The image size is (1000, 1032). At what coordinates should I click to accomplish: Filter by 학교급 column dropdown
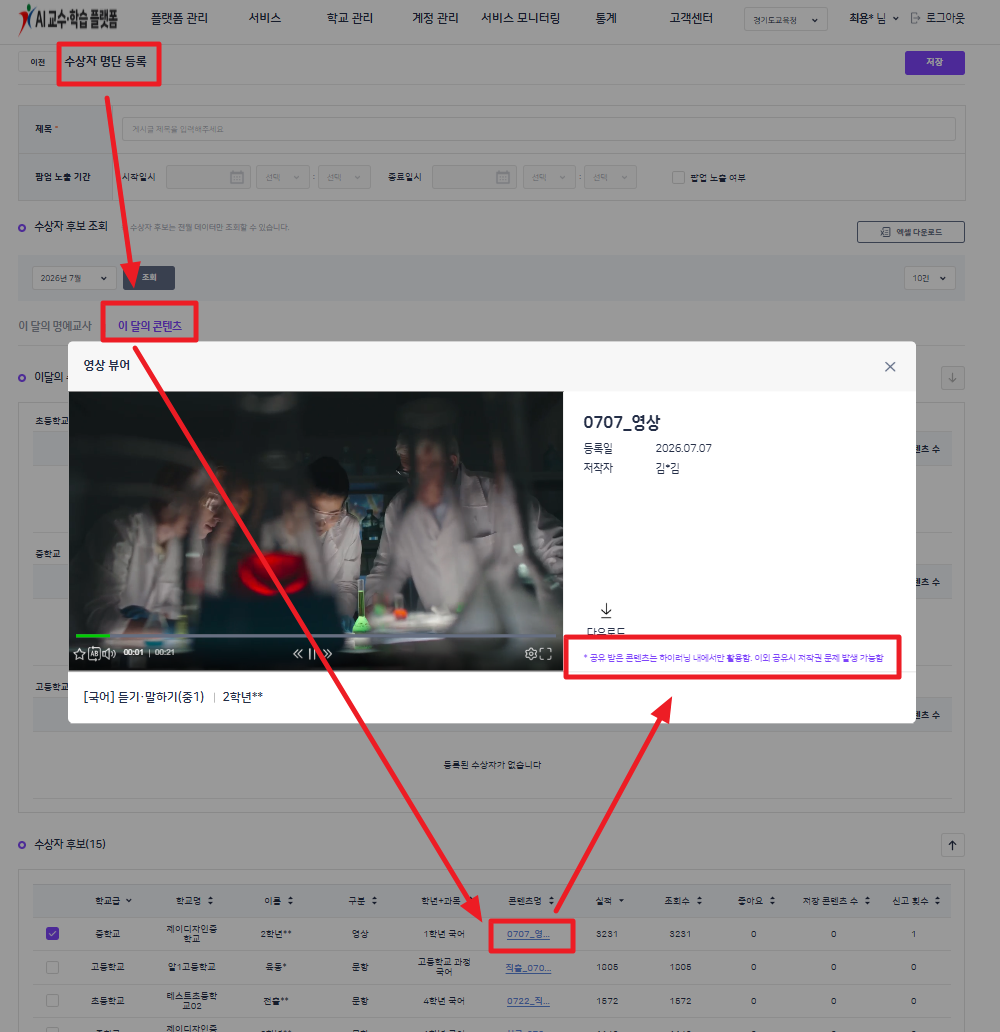coord(113,900)
